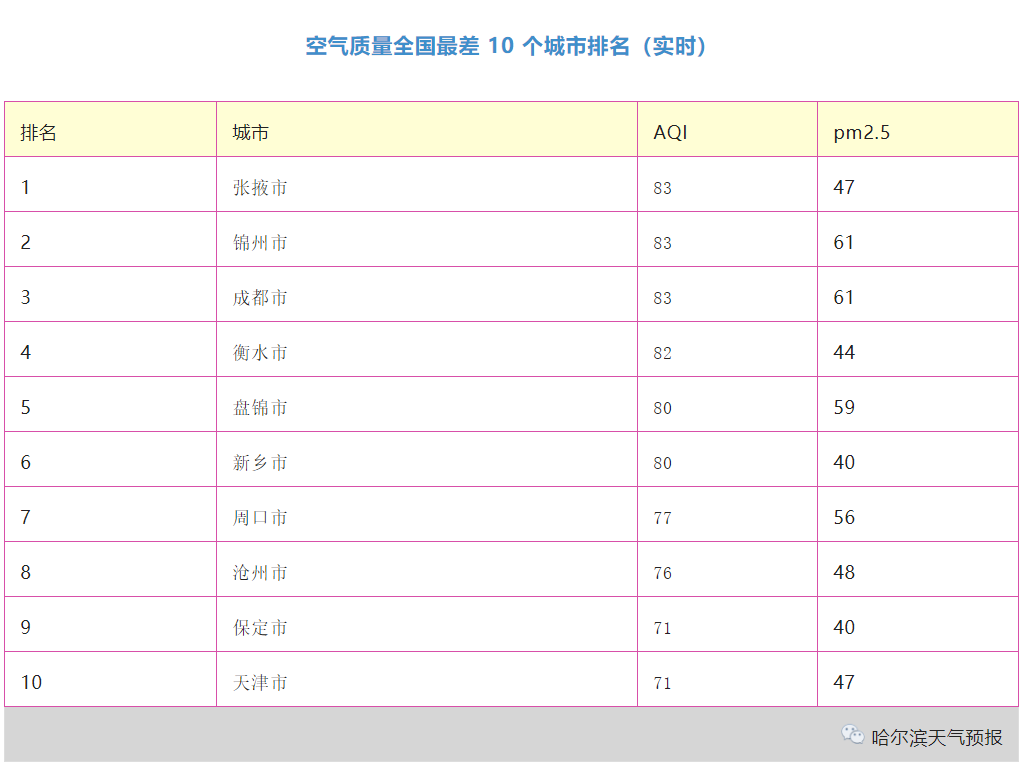Viewport: 1020px width, 766px height.
Task: Click the AQI value in 成都市 row
Action: tap(662, 298)
